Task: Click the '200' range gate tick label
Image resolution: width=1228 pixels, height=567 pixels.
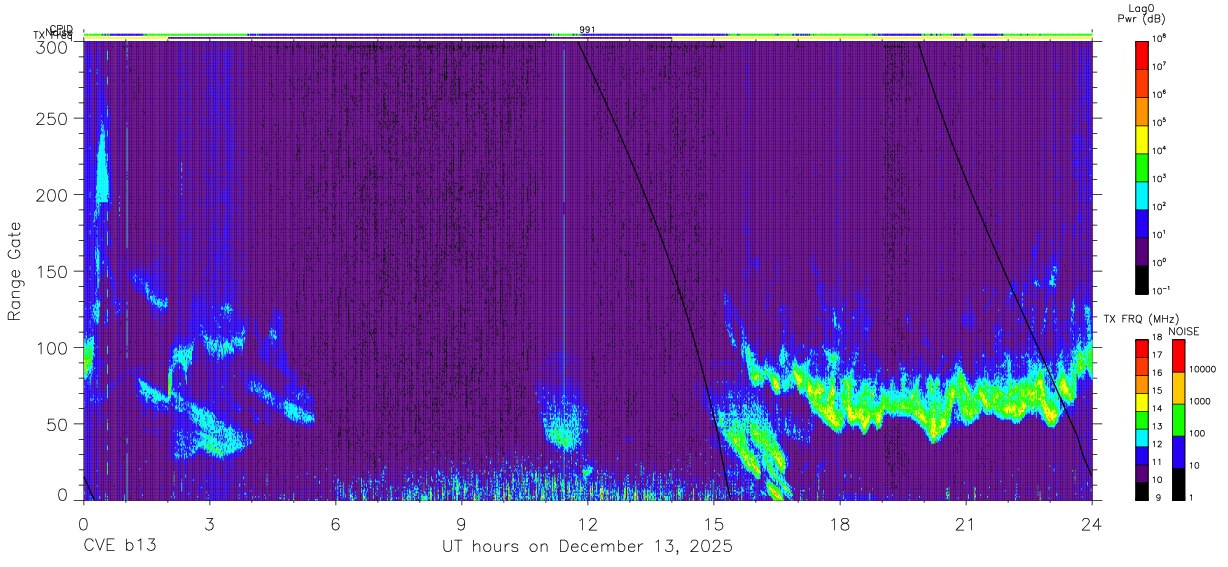Action: tap(52, 195)
